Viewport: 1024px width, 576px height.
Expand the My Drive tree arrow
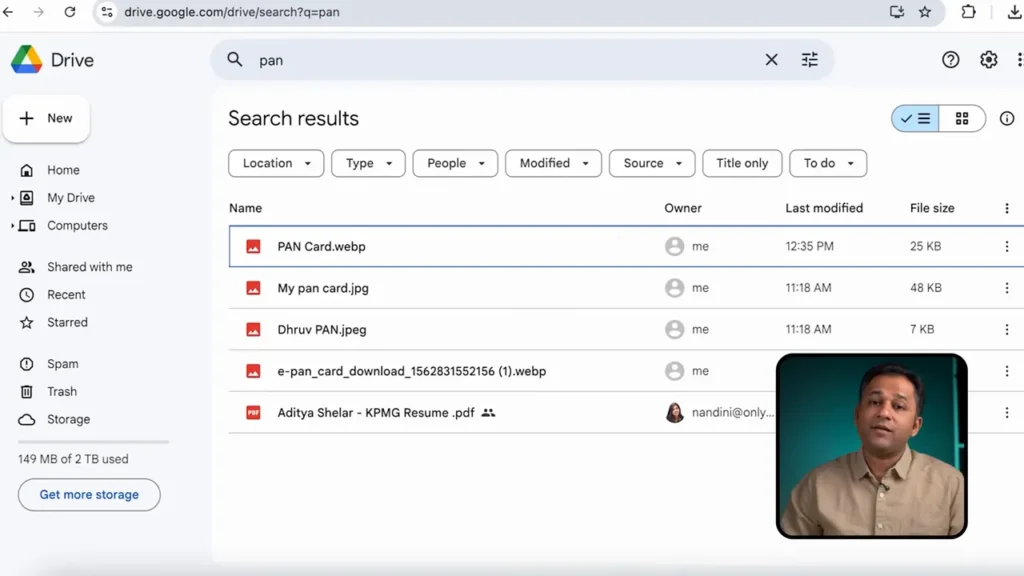click(x=12, y=198)
